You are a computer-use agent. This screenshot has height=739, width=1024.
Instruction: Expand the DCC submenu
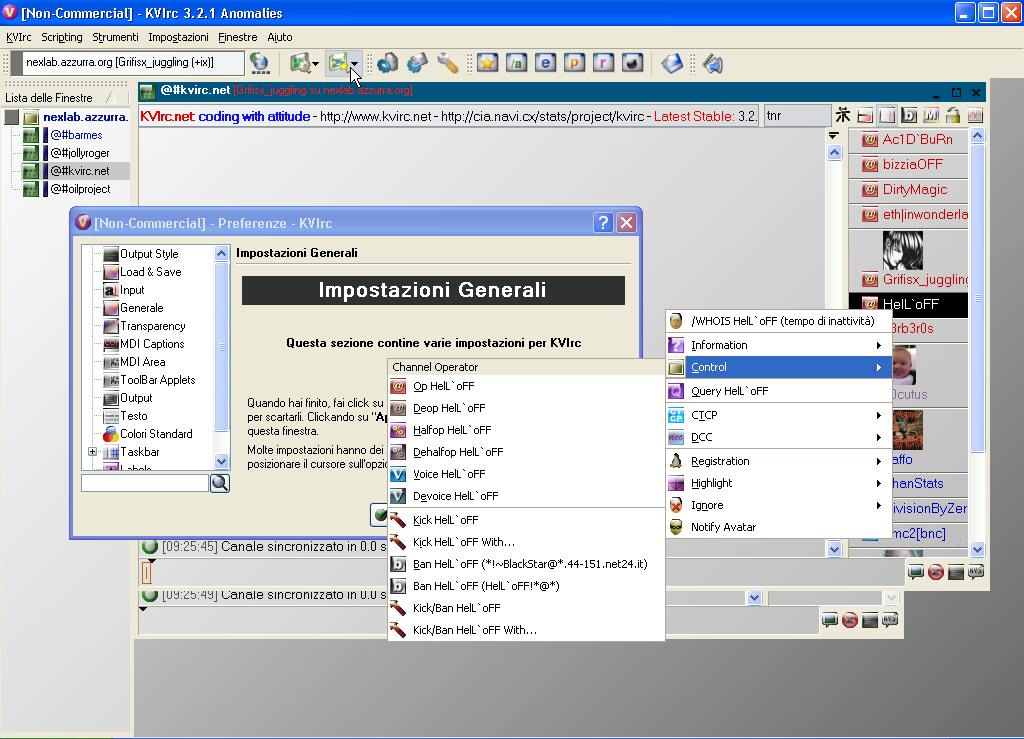(778, 437)
